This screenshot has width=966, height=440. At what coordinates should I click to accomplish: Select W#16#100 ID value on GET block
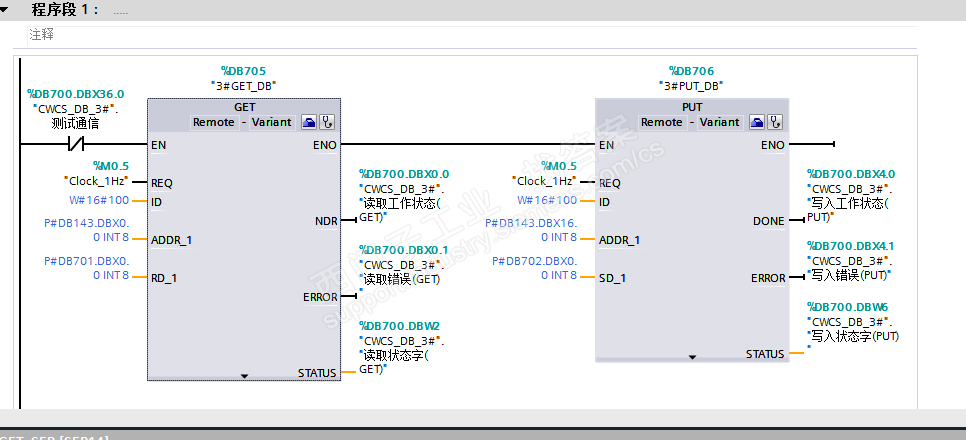99,200
